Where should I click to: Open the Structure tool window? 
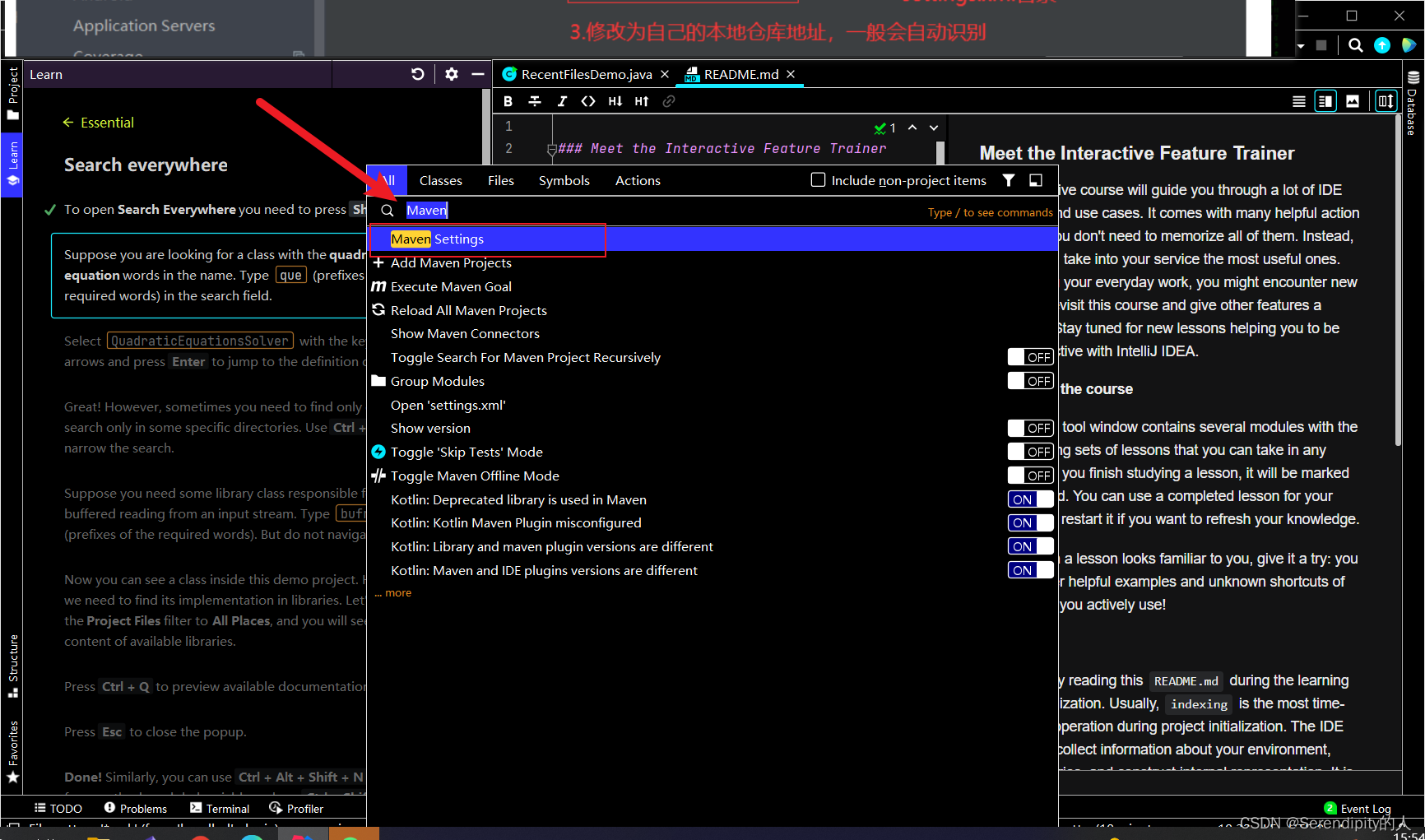pos(12,666)
